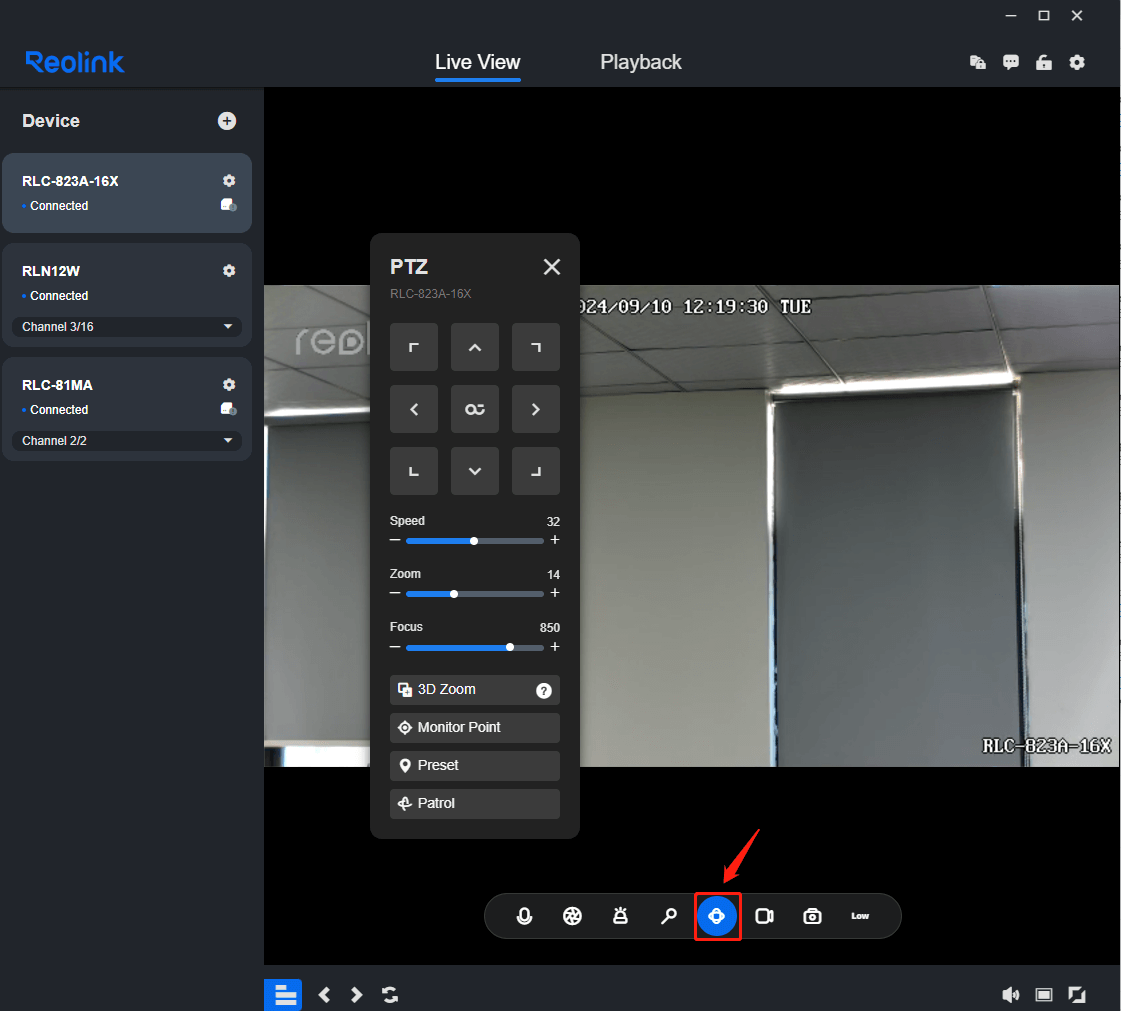Pan PTZ camera right
Image resolution: width=1121 pixels, height=1011 pixels.
click(x=535, y=409)
